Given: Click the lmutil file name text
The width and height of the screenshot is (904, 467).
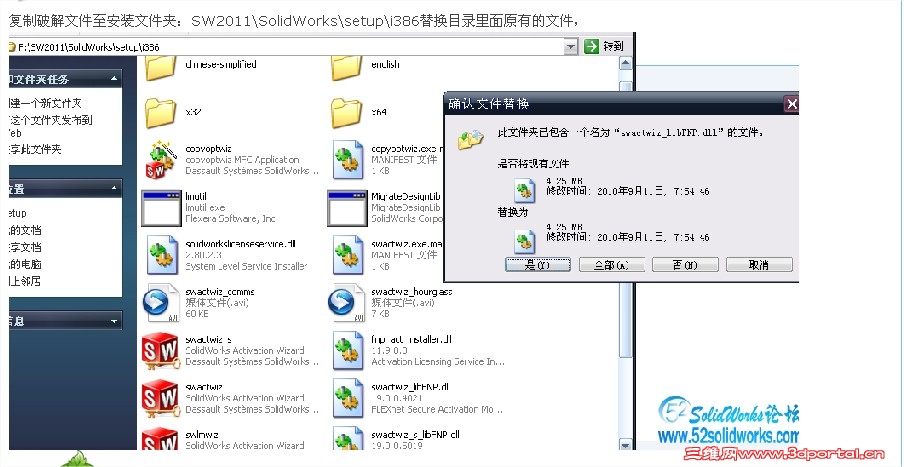Looking at the screenshot, I should [196, 196].
